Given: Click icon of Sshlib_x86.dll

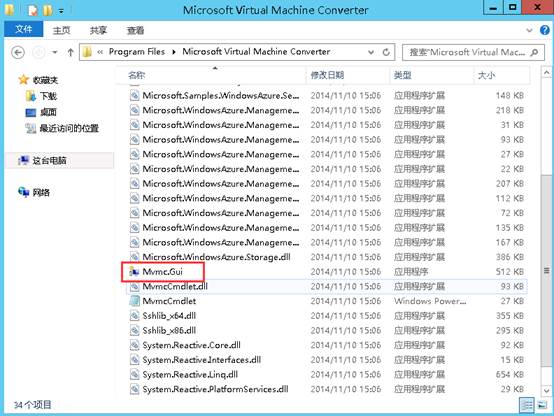Looking at the screenshot, I should pyautogui.click(x=134, y=330).
